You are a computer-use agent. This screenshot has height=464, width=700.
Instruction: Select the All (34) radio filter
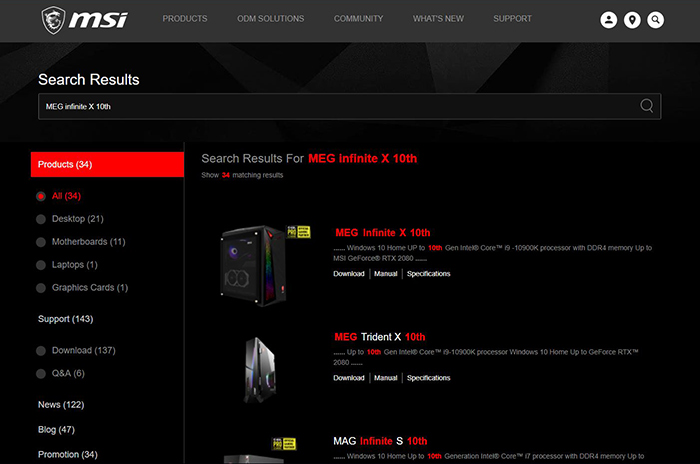(x=41, y=196)
